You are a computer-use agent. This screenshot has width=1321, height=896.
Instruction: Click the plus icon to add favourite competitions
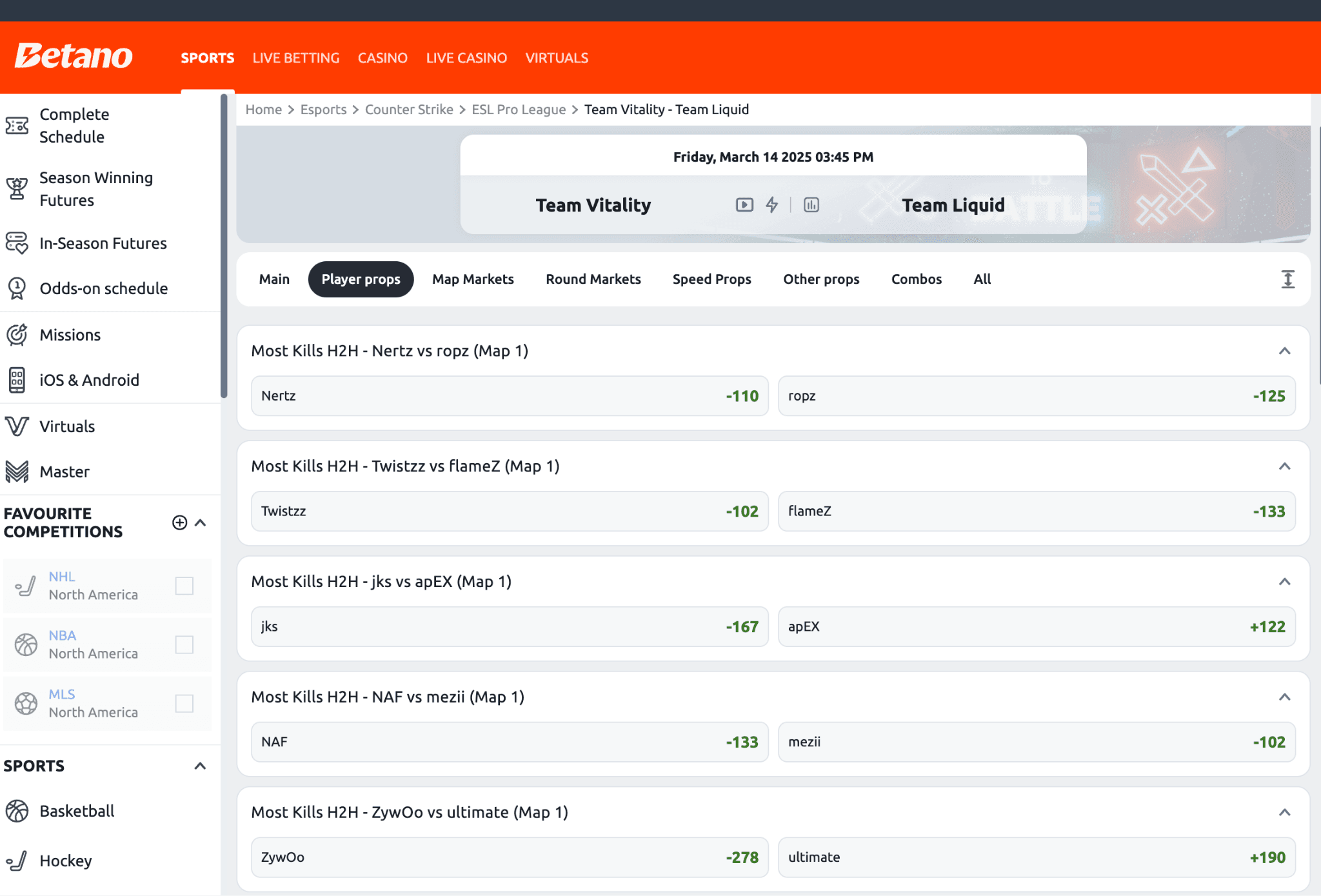[x=179, y=523]
